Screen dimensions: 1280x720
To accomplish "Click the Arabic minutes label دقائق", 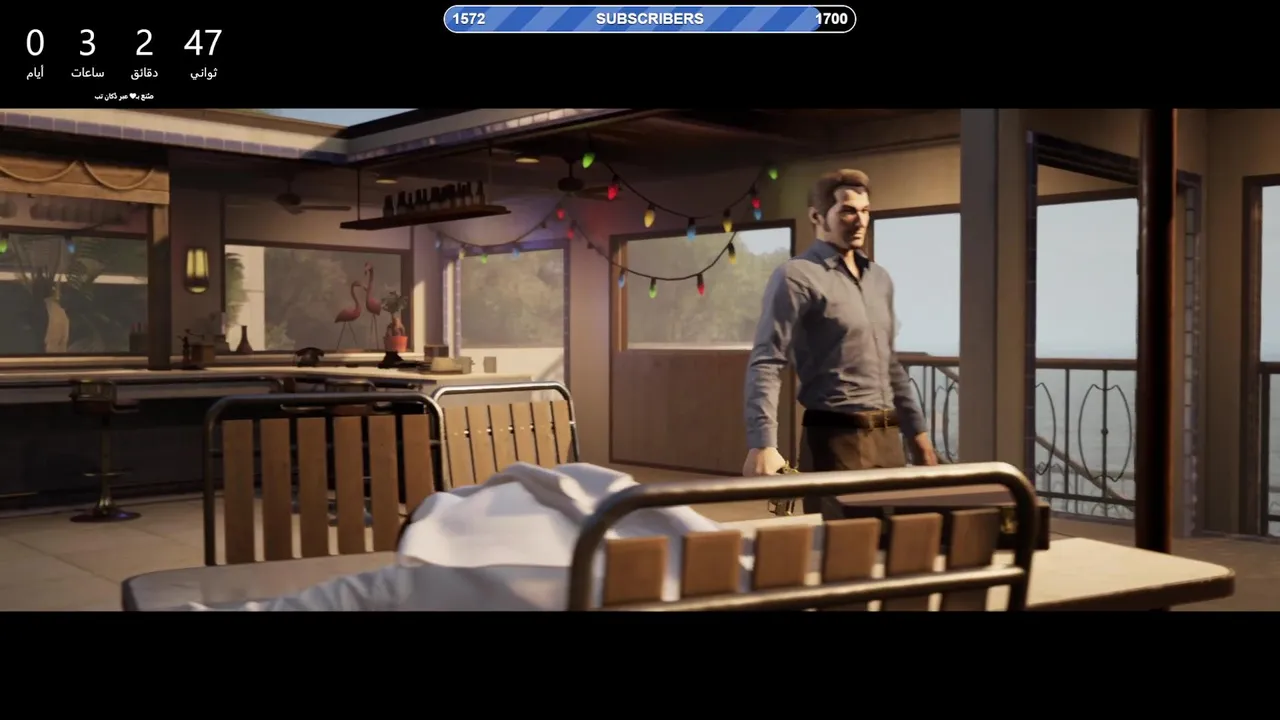I will pos(144,73).
